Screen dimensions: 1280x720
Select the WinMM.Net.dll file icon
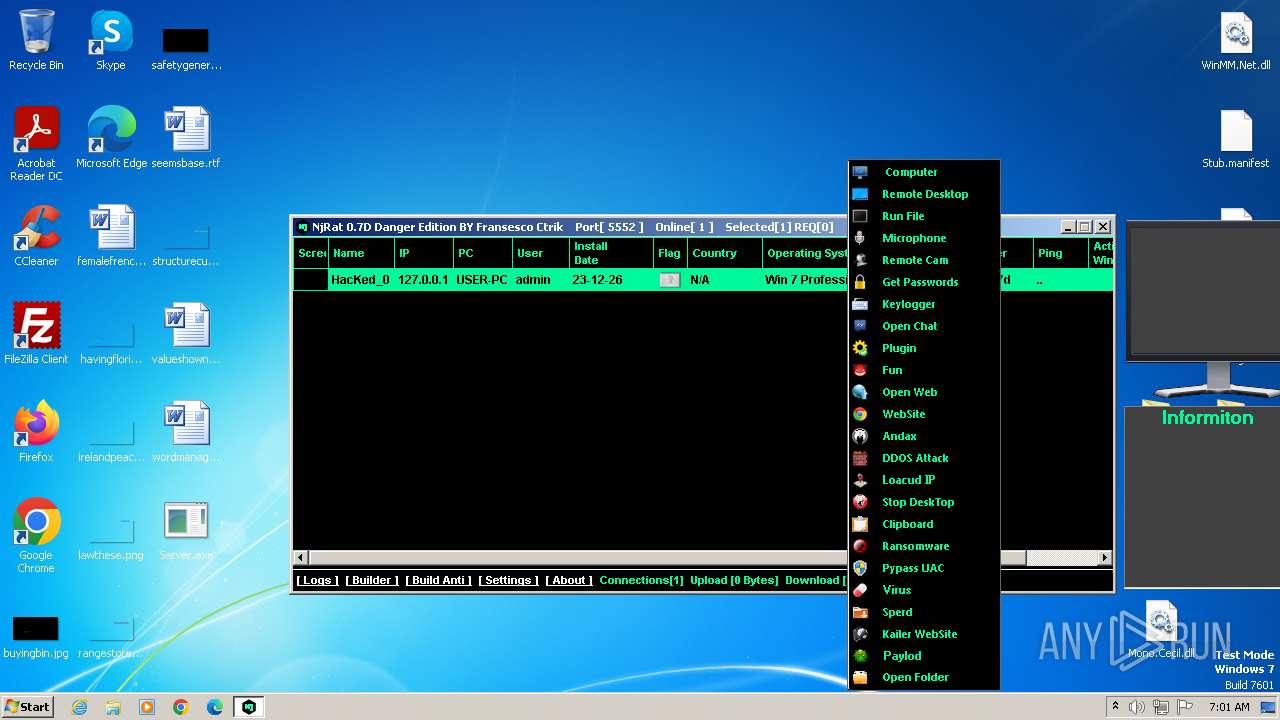pos(1236,41)
